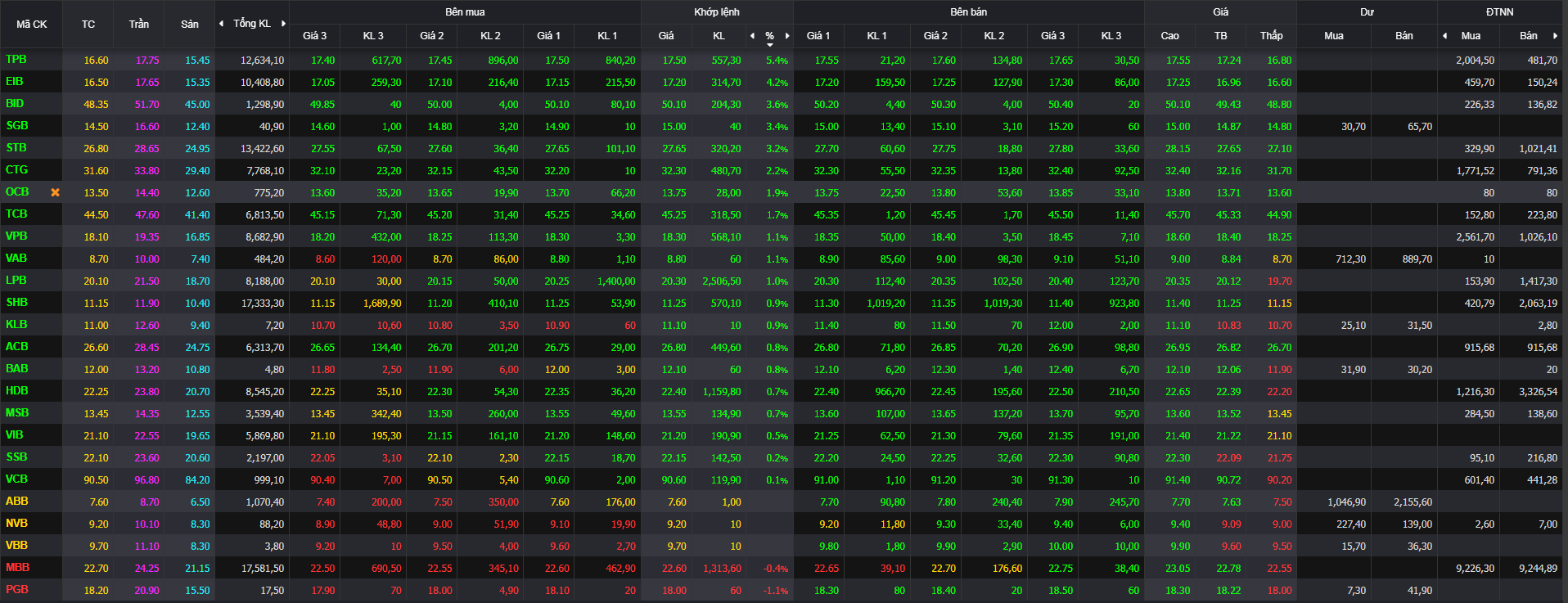The height and width of the screenshot is (603, 1568).
Task: Open the BID stock symbol
Action: coord(15,104)
